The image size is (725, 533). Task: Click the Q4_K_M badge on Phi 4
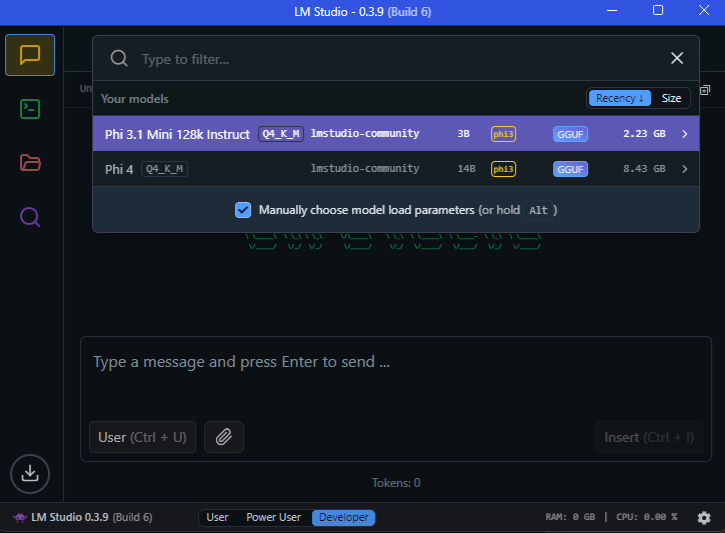tap(164, 169)
